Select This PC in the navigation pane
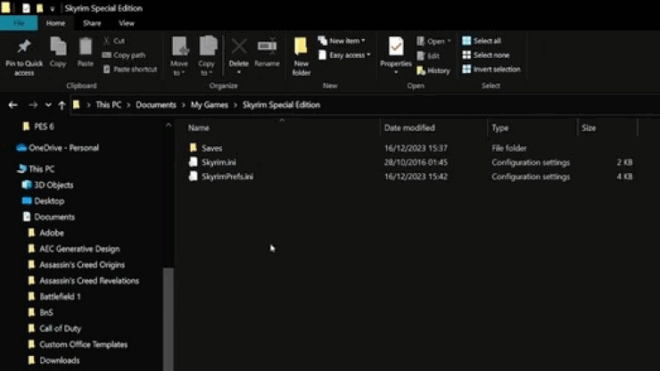Viewport: 660px width, 371px height. 41,169
